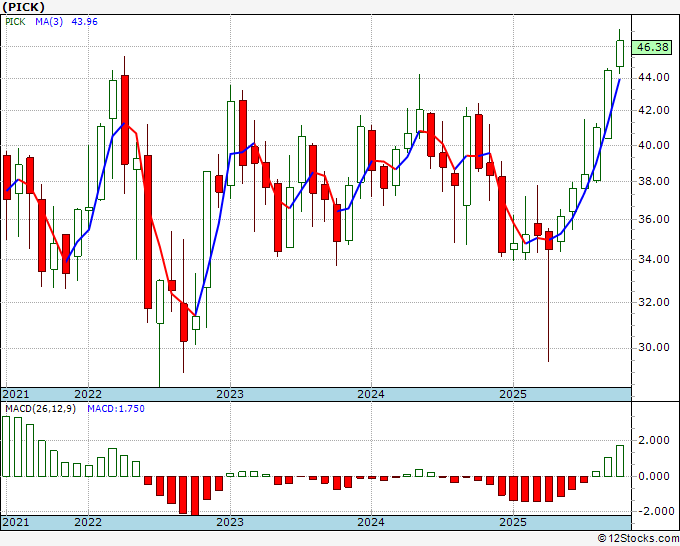Image resolution: width=680 pixels, height=546 pixels.
Task: Click the 2022 label on price chart timeline
Action: pyautogui.click(x=88, y=394)
